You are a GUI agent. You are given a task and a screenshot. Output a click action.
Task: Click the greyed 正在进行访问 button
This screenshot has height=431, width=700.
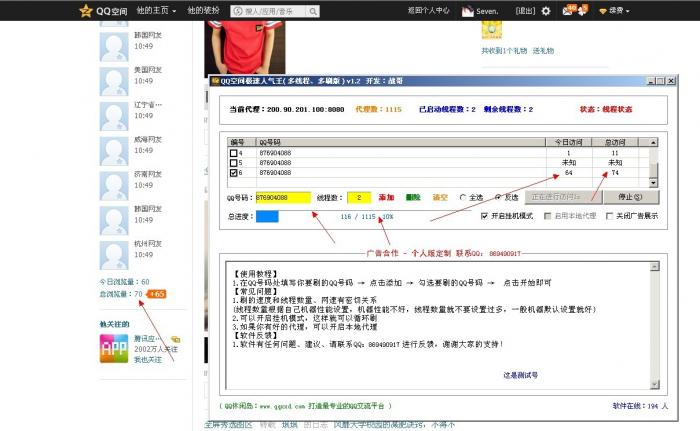tap(563, 197)
